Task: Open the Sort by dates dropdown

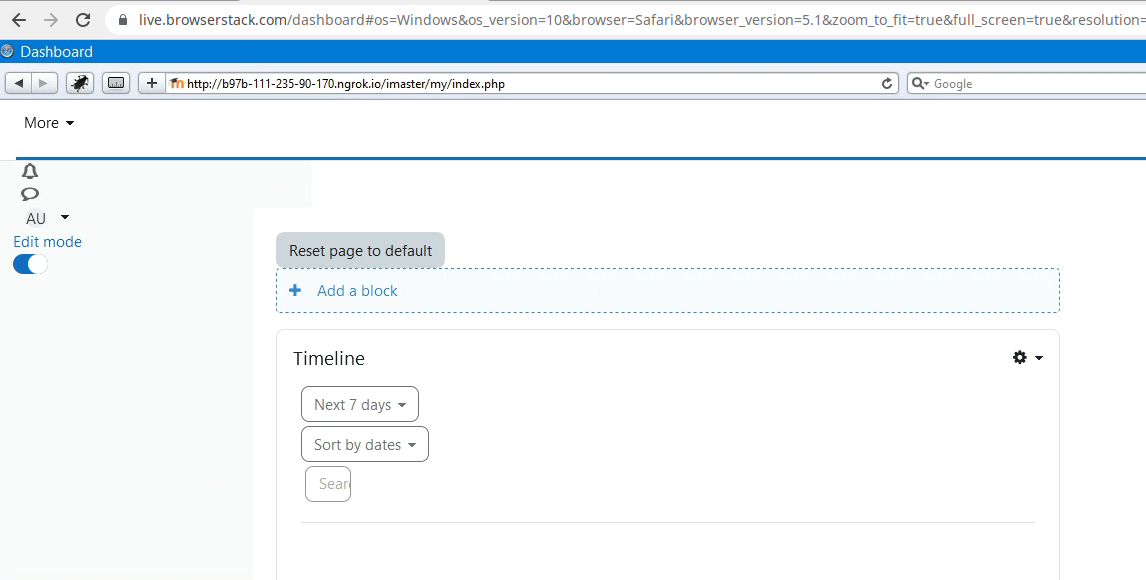Action: tap(365, 444)
